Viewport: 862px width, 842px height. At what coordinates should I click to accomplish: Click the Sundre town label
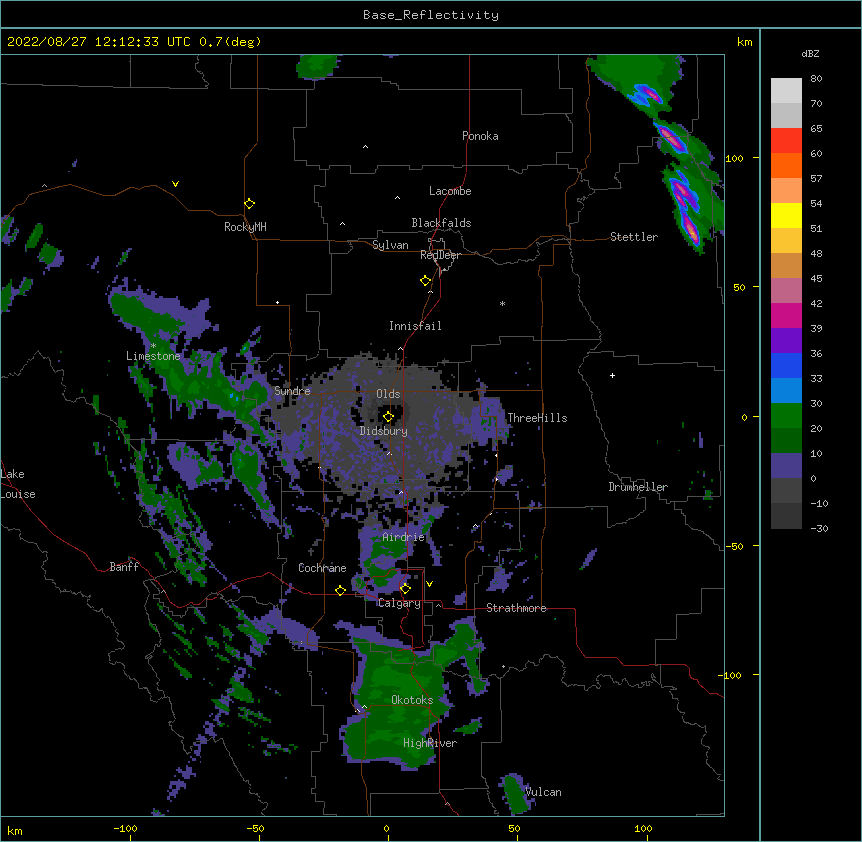pyautogui.click(x=292, y=391)
